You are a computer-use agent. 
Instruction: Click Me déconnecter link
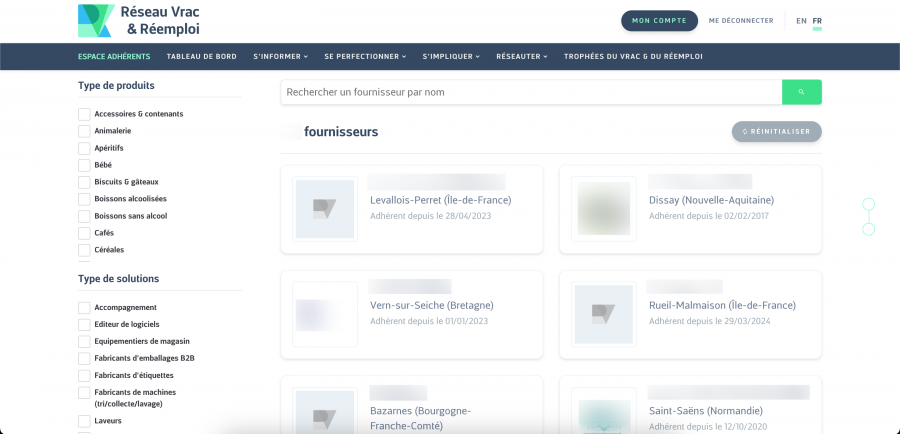(741, 21)
